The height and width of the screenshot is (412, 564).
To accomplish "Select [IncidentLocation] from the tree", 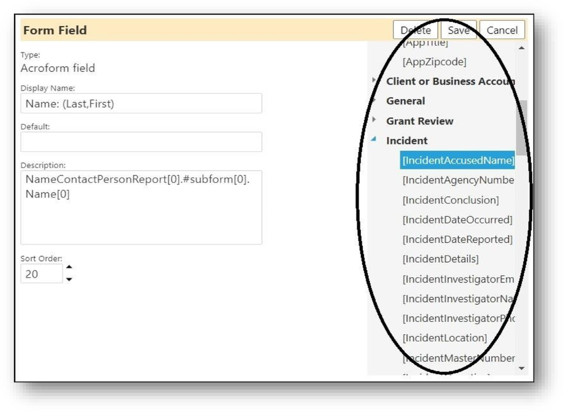I will pos(445,338).
